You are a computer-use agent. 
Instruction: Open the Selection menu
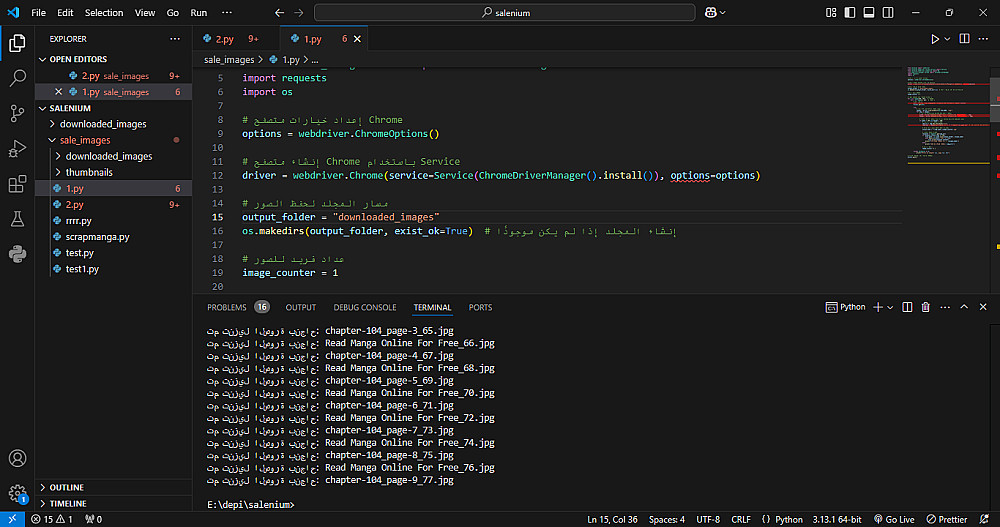pos(104,13)
